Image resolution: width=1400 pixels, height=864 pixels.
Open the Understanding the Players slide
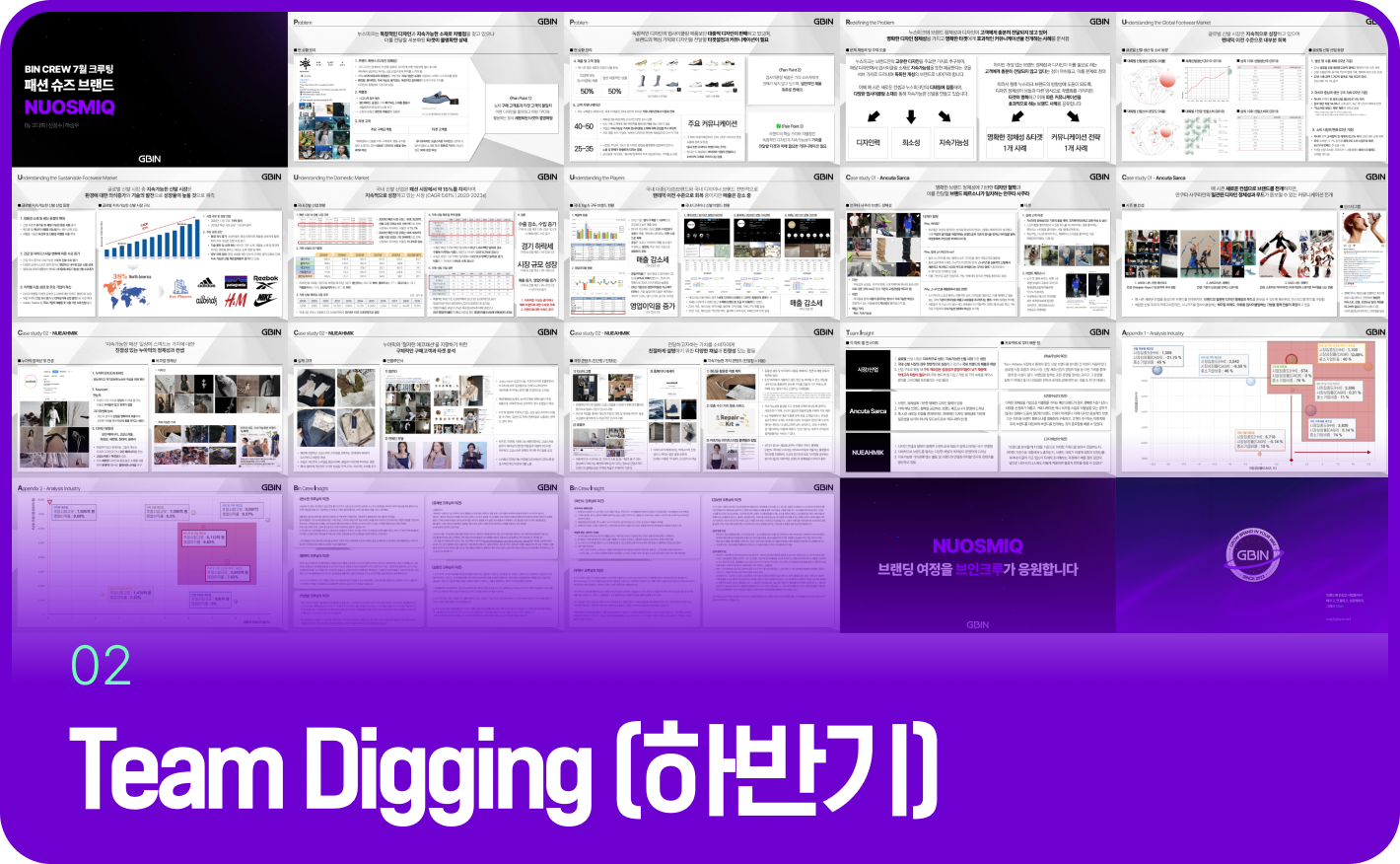[x=703, y=245]
